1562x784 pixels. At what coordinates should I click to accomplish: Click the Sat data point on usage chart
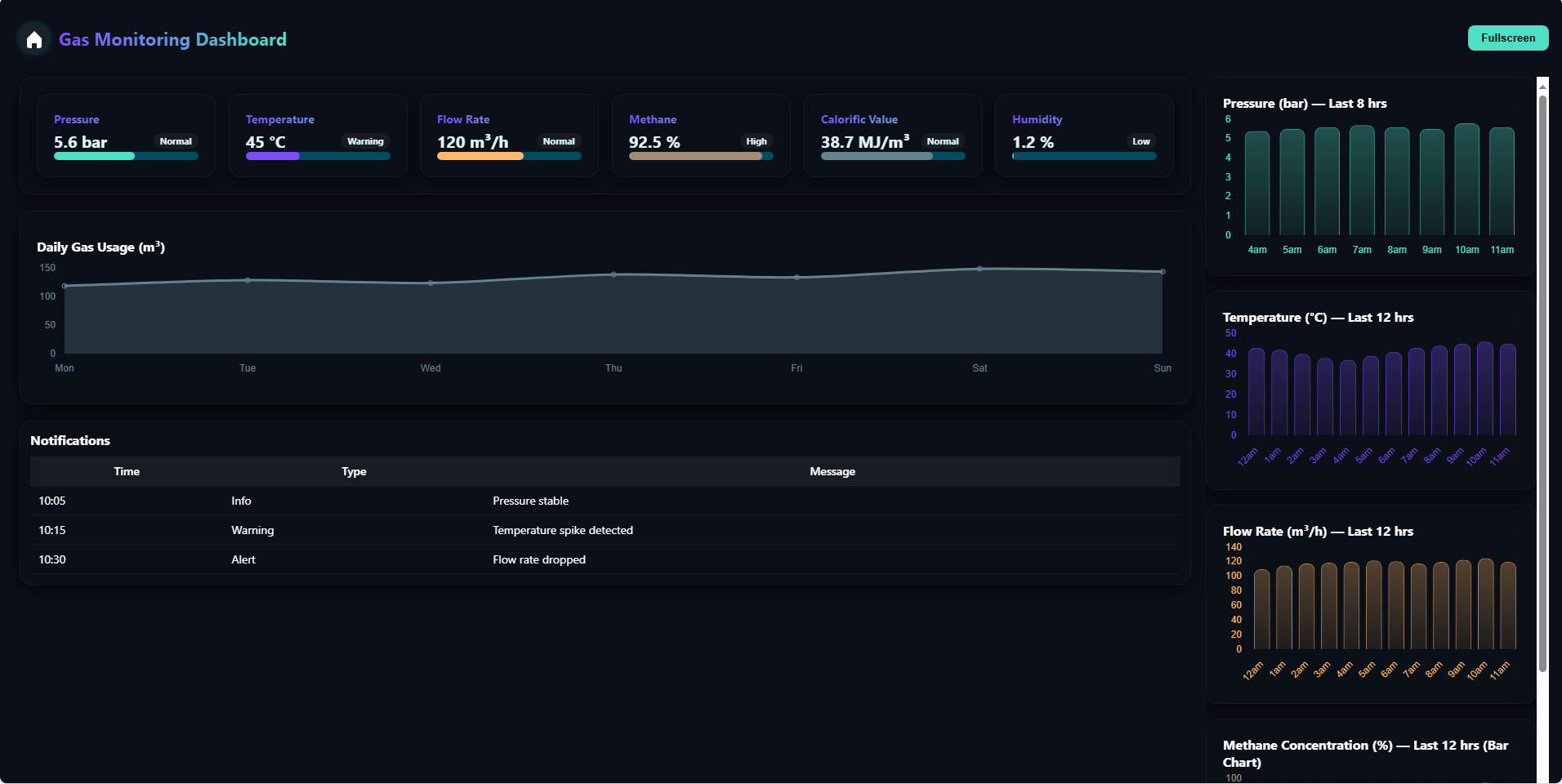coord(980,269)
